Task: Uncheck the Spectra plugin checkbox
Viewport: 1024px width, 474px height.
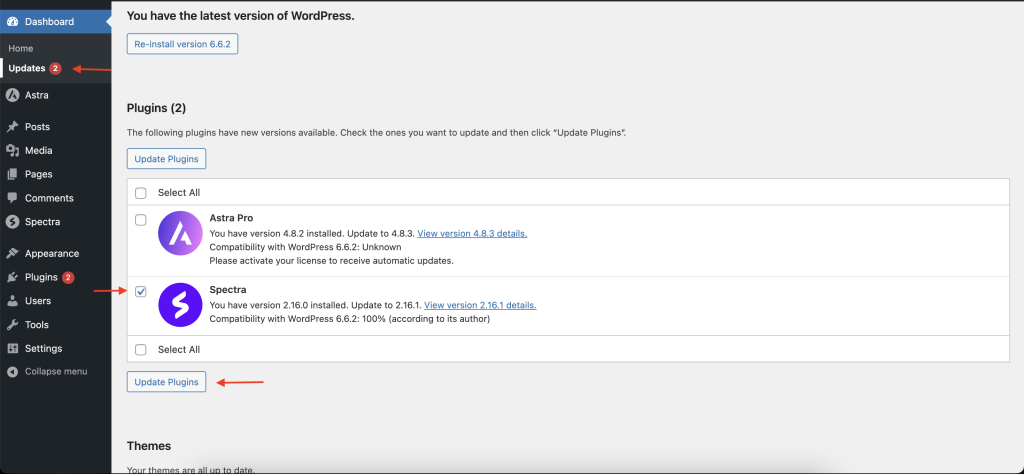Action: click(141, 291)
